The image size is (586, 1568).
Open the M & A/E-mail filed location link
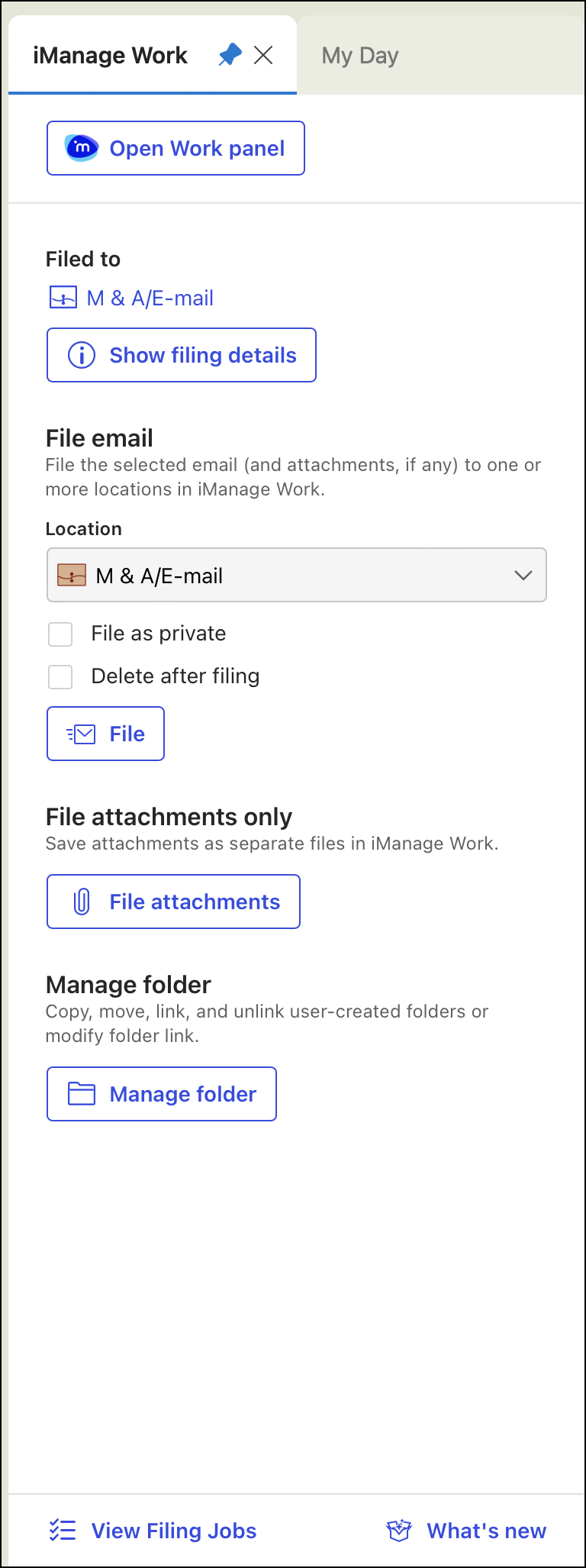pyautogui.click(x=150, y=298)
